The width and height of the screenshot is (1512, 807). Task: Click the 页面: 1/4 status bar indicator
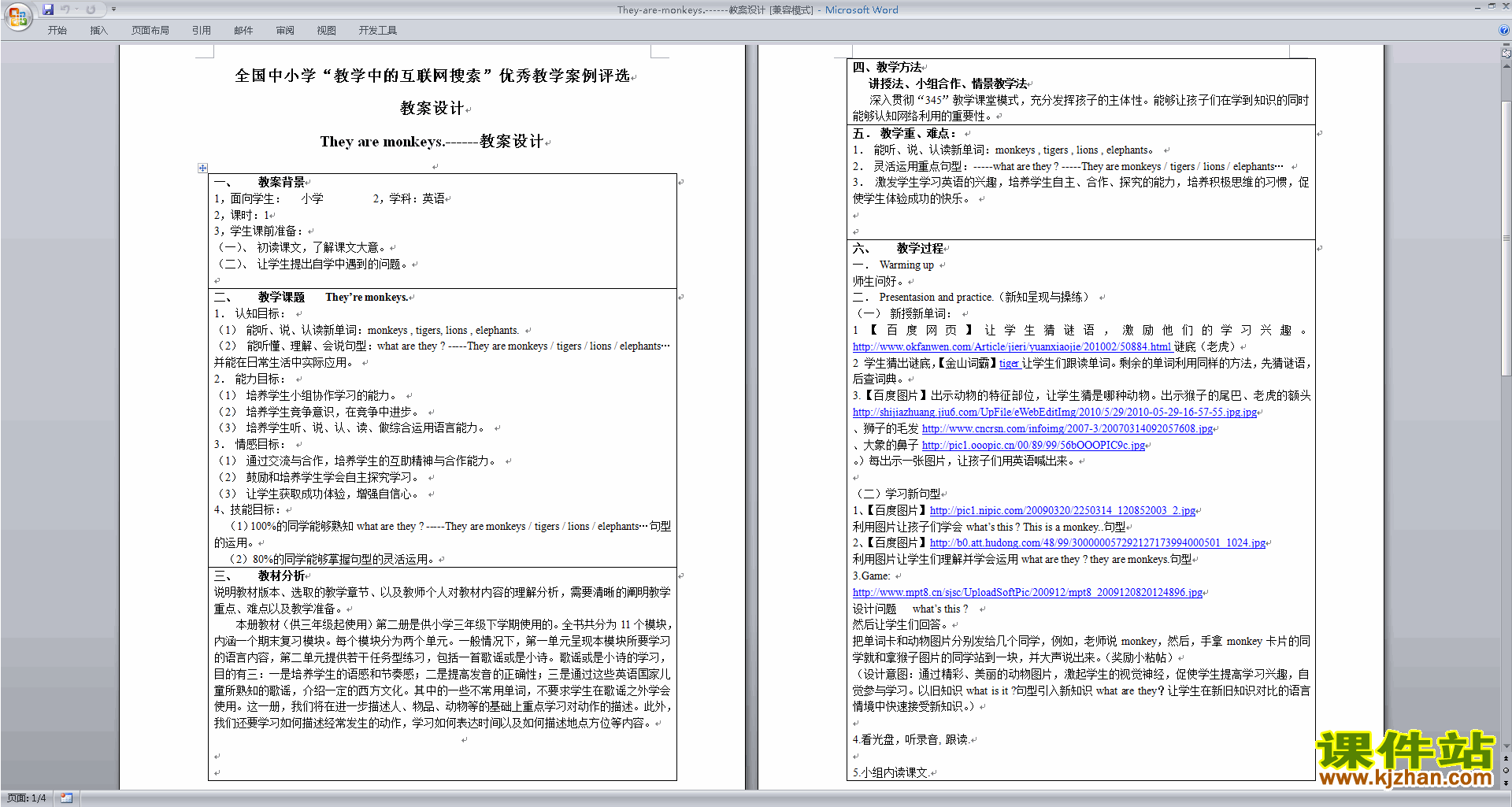(x=27, y=798)
